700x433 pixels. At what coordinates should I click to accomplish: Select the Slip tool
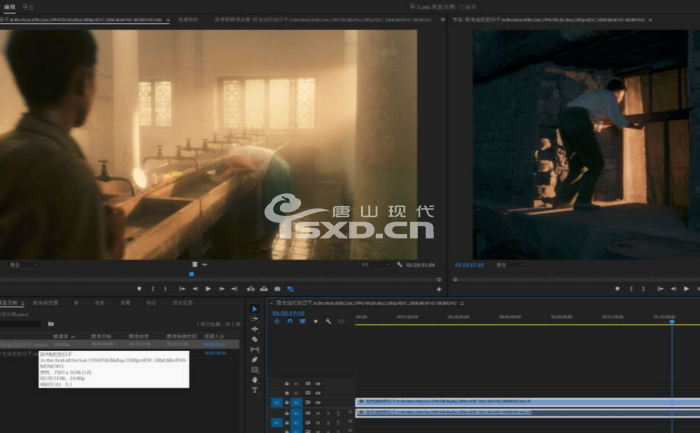coord(254,350)
